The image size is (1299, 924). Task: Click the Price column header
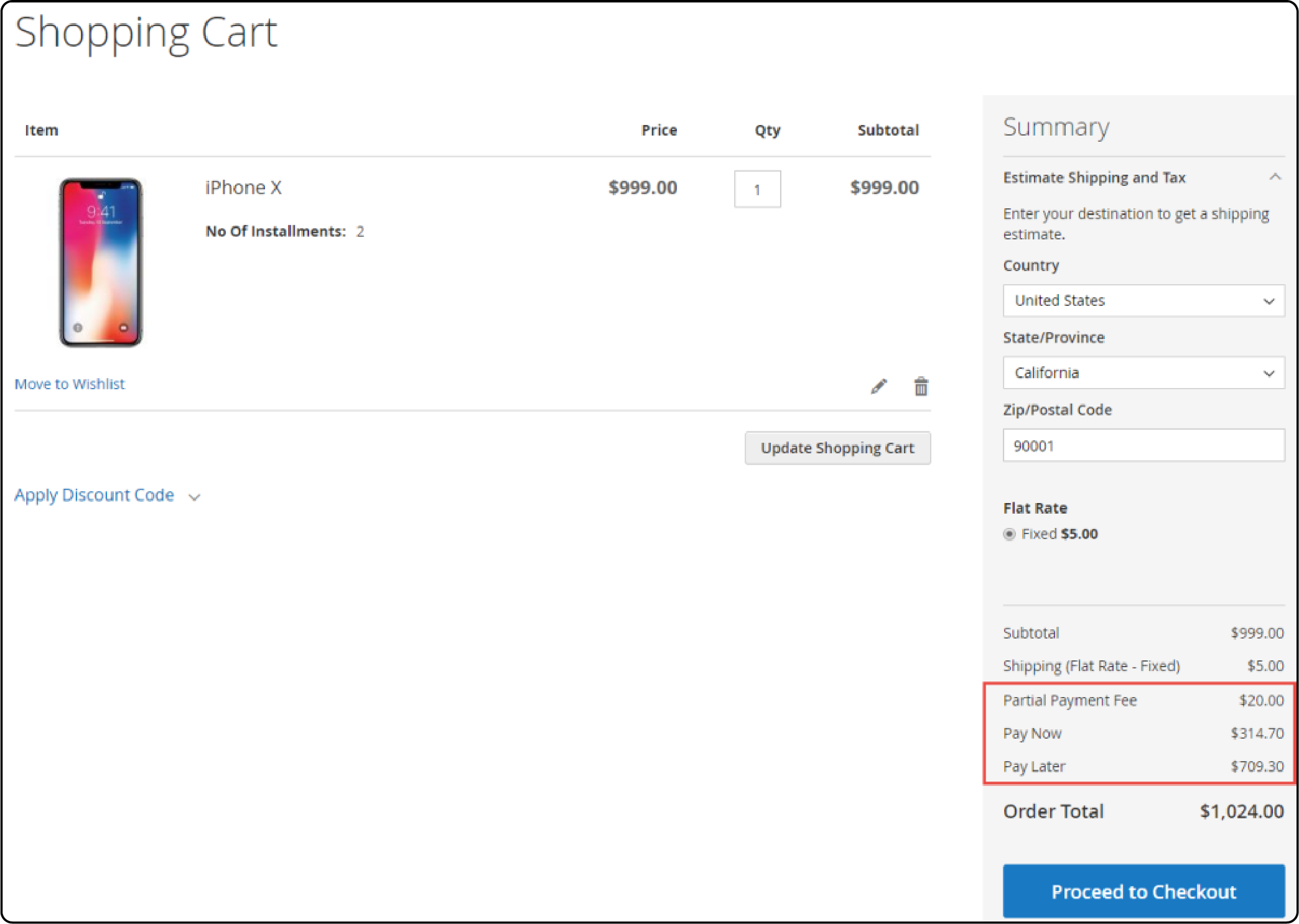point(659,130)
